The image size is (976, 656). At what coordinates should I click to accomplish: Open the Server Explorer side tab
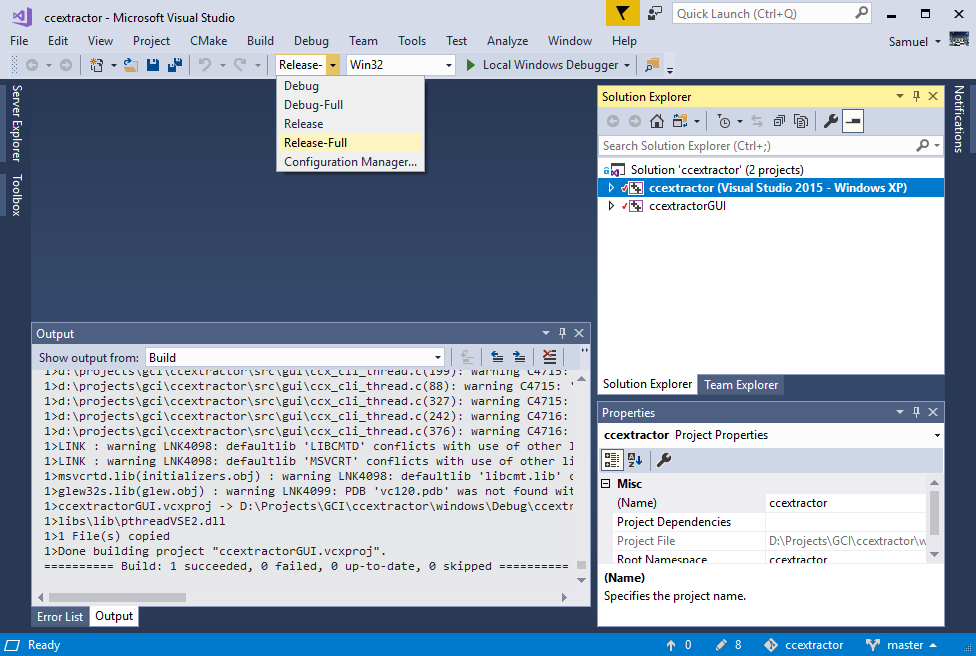(16, 123)
